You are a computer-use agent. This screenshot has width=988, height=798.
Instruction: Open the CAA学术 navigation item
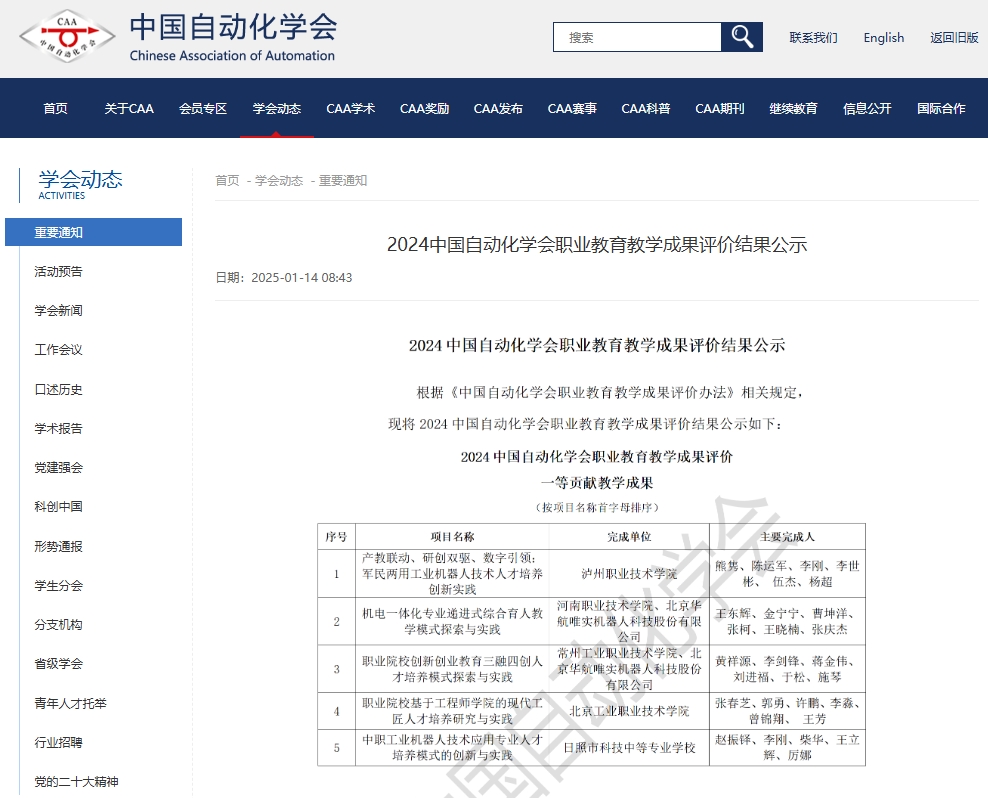pos(350,108)
